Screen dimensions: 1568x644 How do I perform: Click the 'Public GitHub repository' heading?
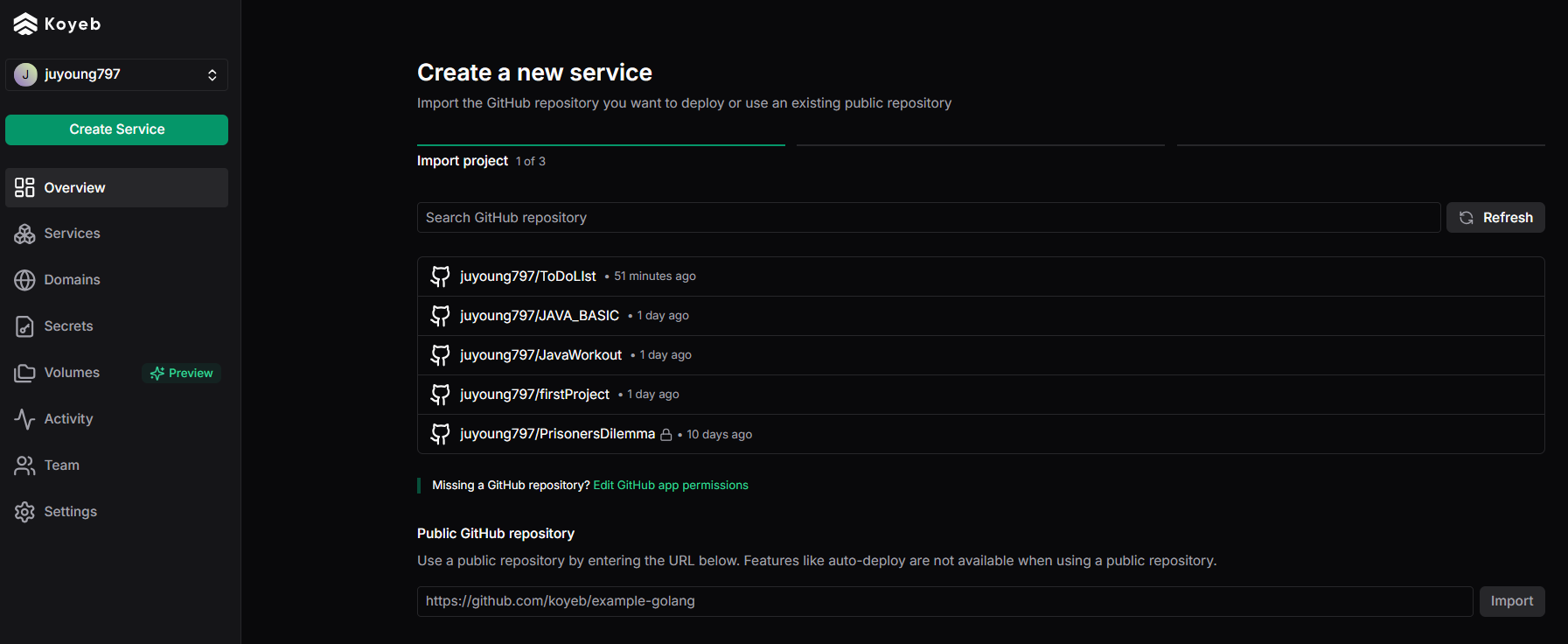496,534
